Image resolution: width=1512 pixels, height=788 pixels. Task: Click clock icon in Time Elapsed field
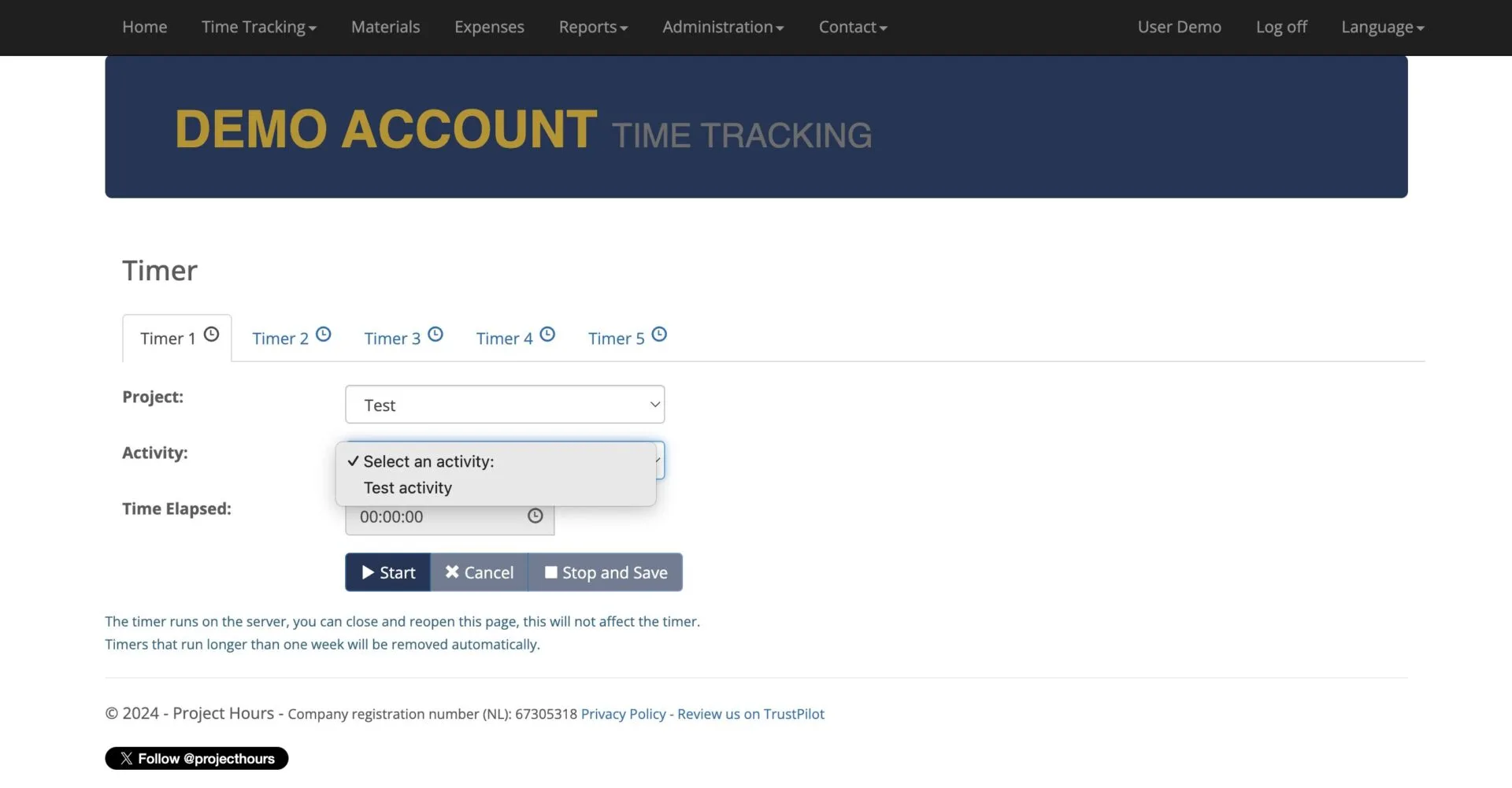coord(535,516)
